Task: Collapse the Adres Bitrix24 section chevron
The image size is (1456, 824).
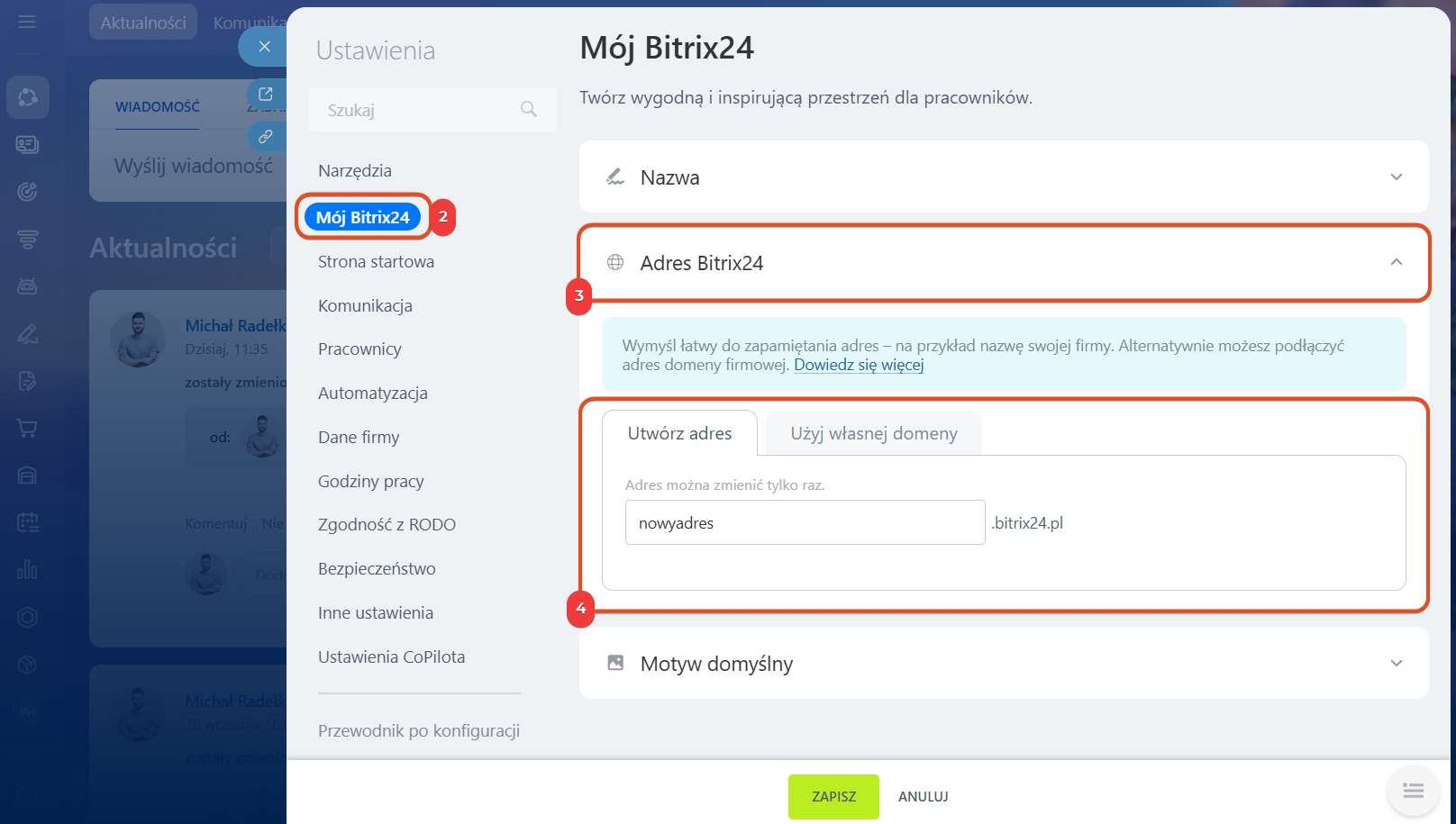Action: pos(1397,262)
